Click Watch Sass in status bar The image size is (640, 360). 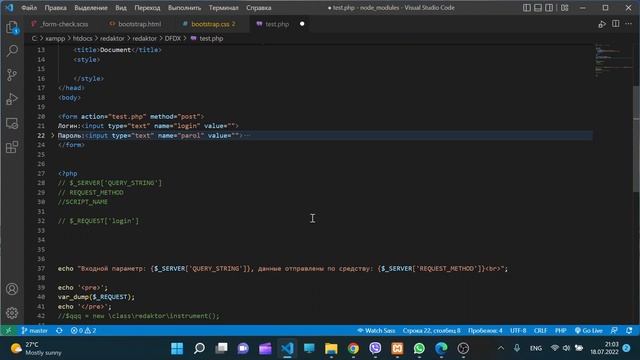(x=376, y=331)
